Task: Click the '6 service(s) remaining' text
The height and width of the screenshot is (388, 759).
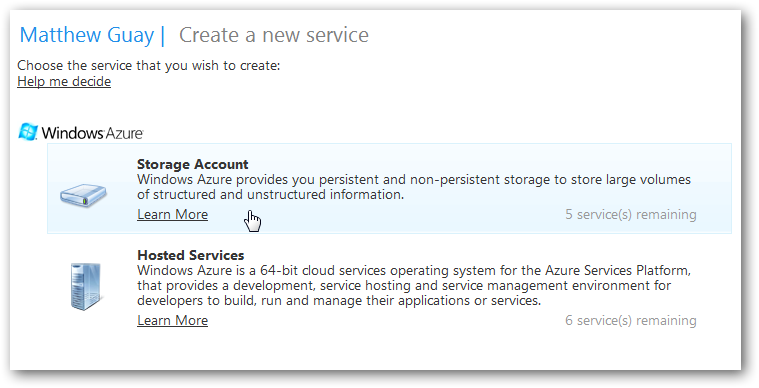Action: click(x=631, y=320)
